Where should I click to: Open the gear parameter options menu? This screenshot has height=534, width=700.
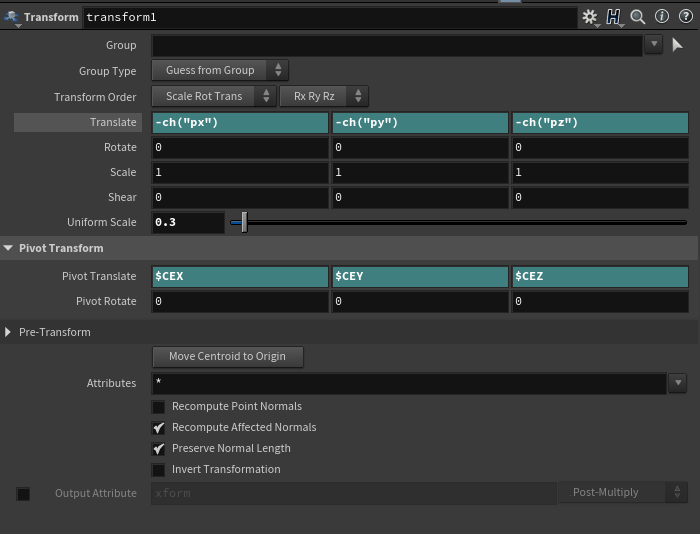pos(590,17)
